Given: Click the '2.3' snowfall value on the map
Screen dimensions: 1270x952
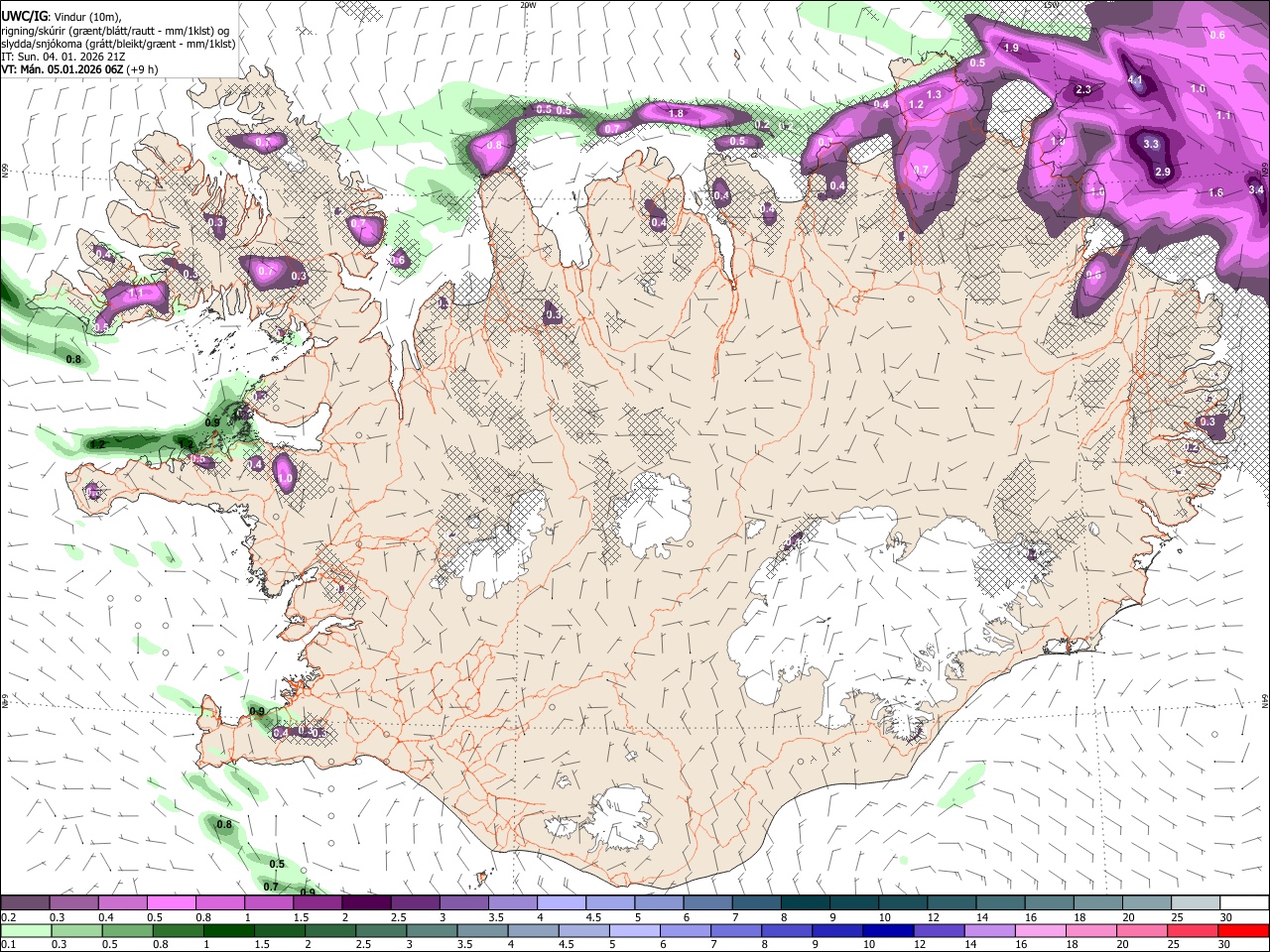Looking at the screenshot, I should (x=1082, y=90).
